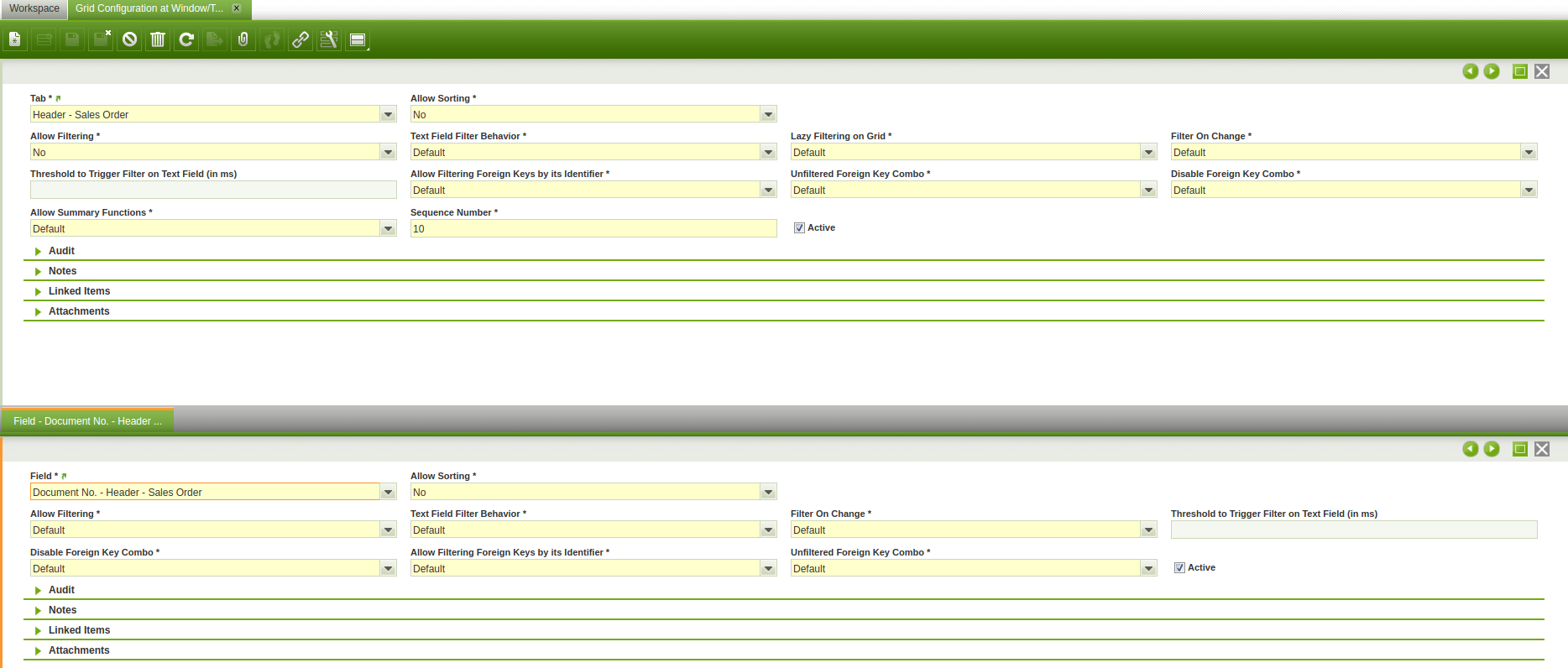The width and height of the screenshot is (1568, 668).
Task: Open Allow Sorting dropdown in the Tab form
Action: (768, 114)
